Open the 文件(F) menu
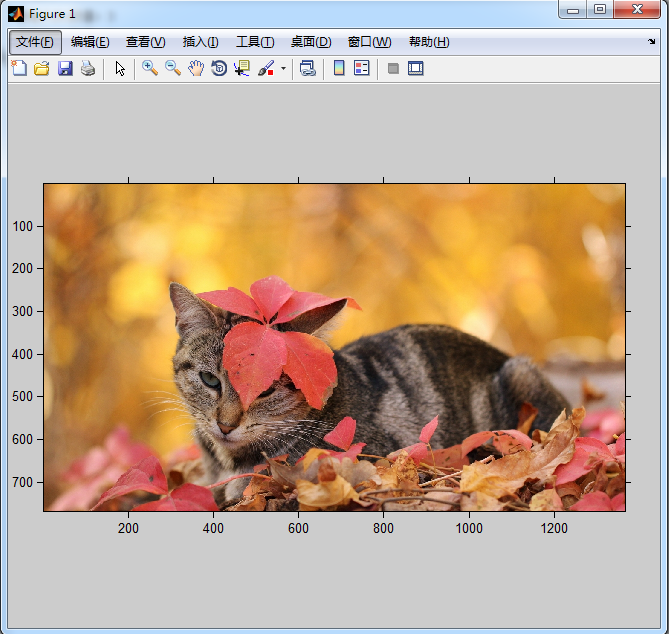Screen dimensions: 669x634 pos(35,42)
